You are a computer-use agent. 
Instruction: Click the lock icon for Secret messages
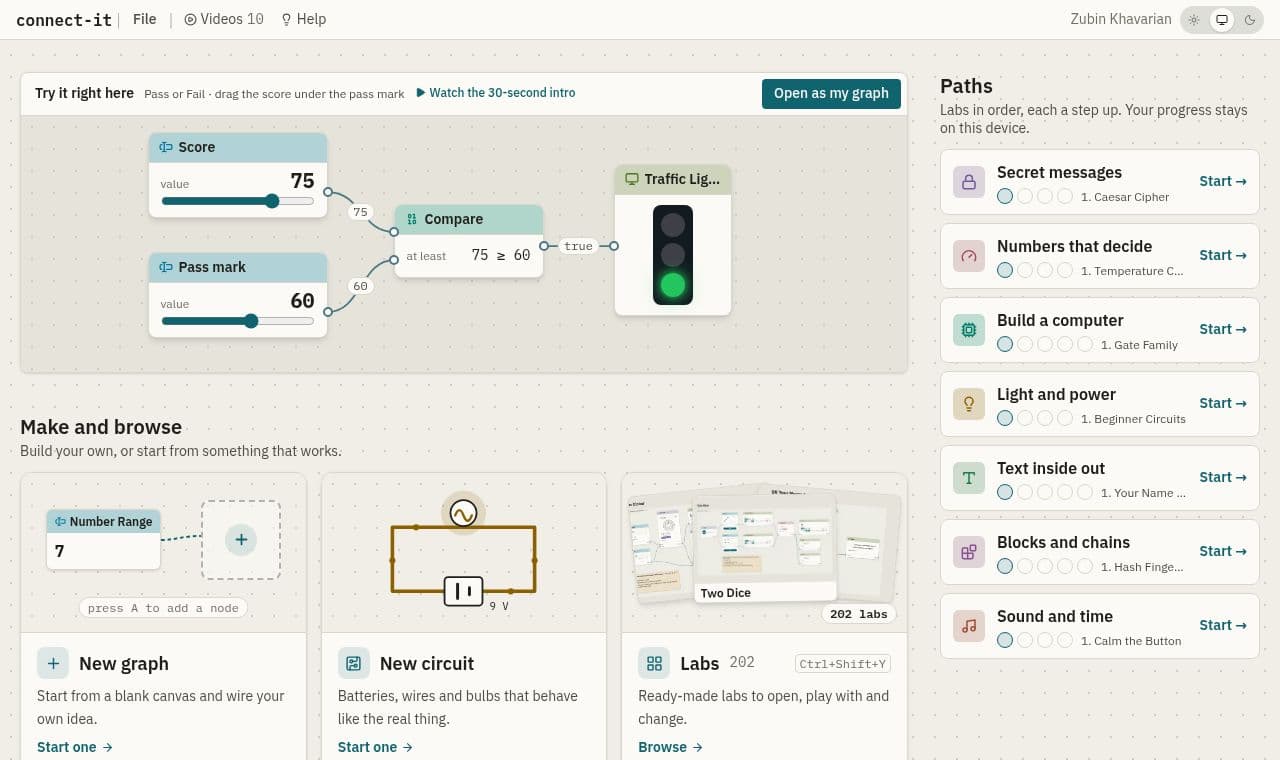point(969,182)
